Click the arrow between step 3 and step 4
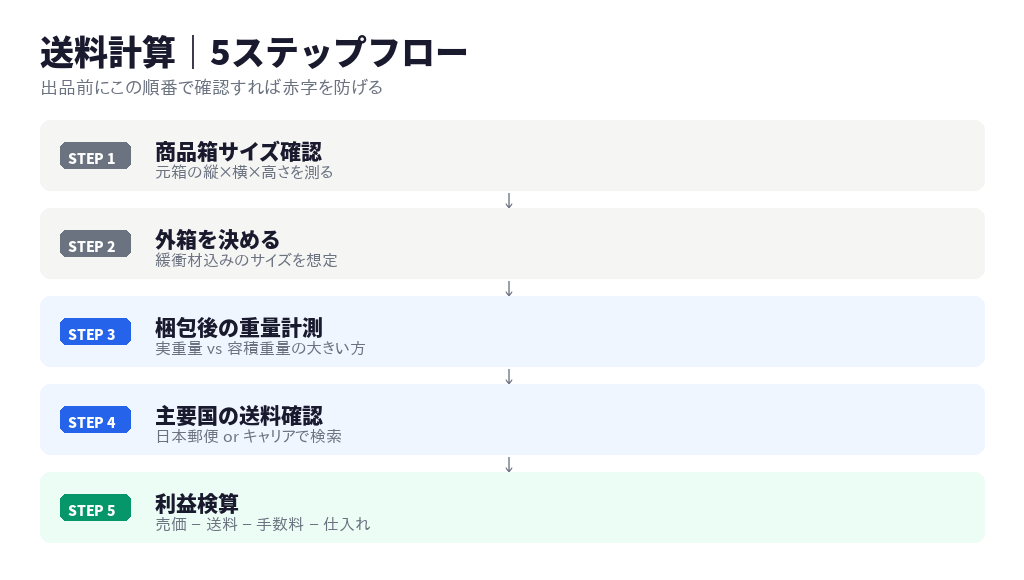Image resolution: width=1024 pixels, height=580 pixels. click(x=509, y=376)
